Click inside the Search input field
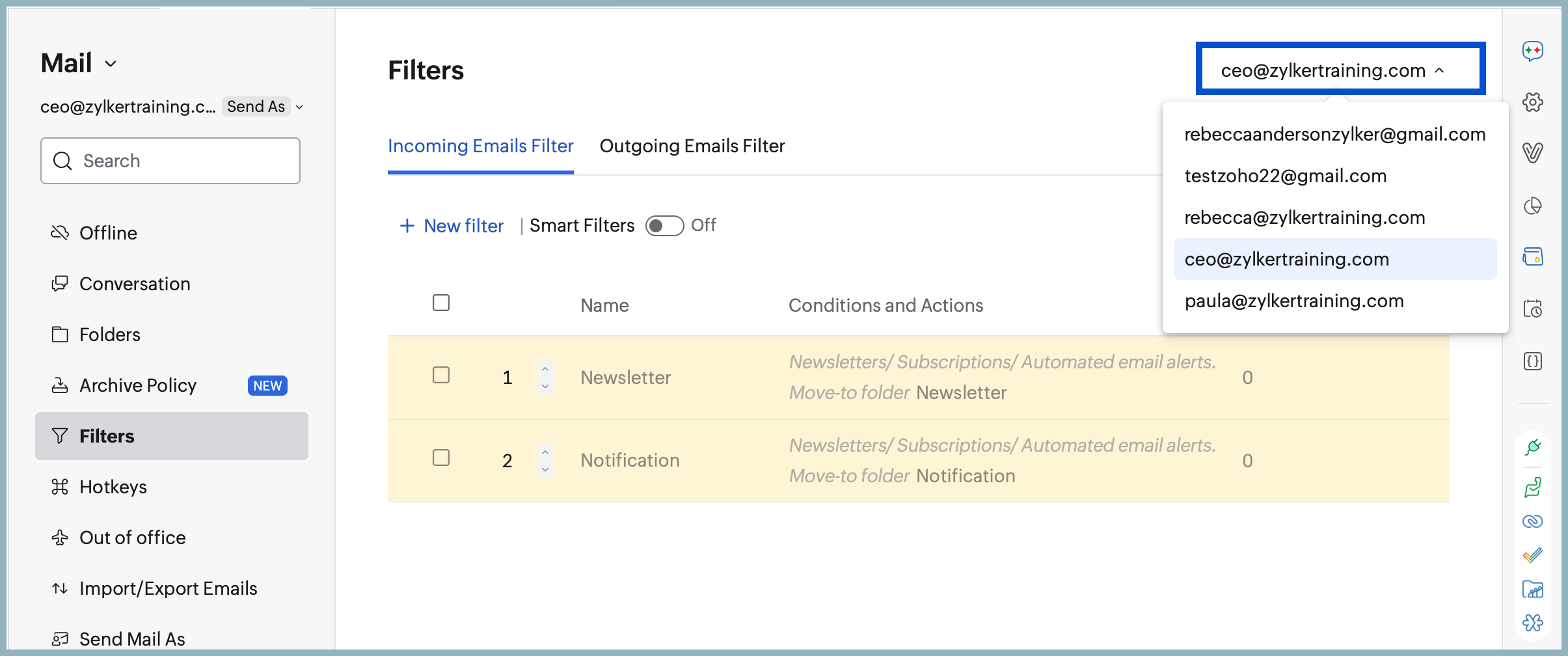 170,161
